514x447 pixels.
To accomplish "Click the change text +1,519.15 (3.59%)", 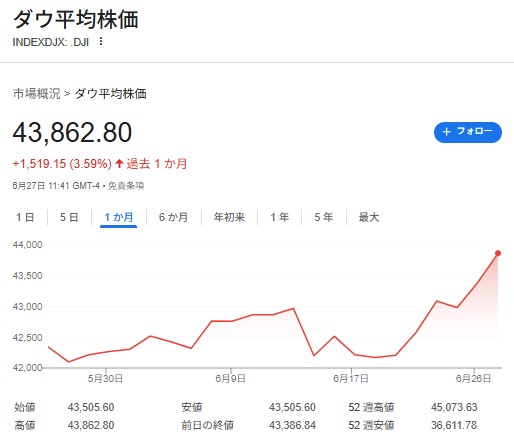I will (62, 164).
